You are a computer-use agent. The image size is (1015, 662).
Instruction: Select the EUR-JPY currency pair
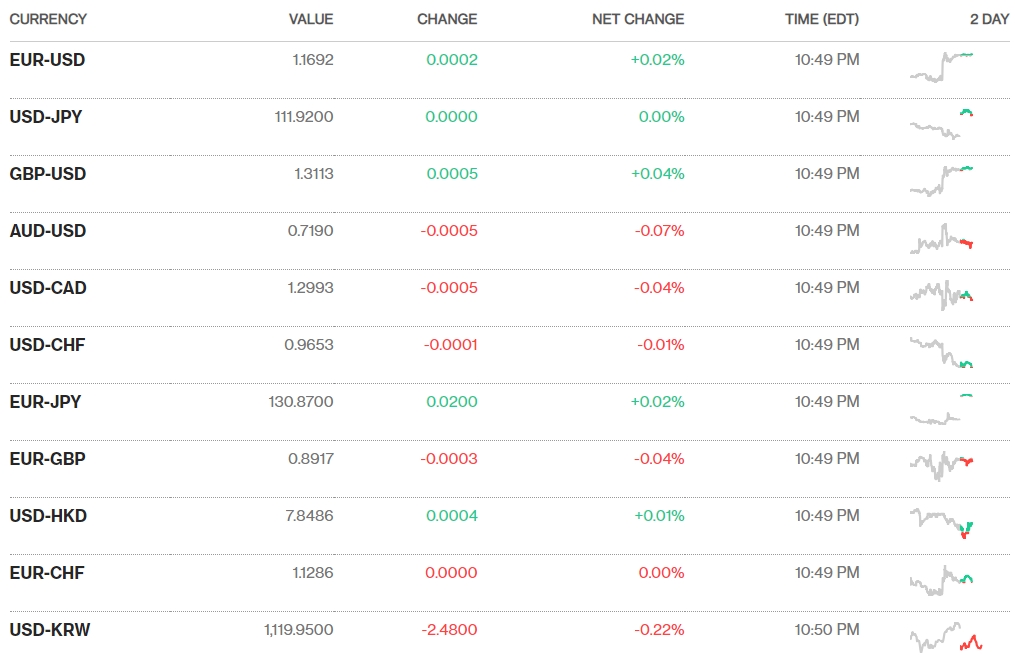pos(45,402)
